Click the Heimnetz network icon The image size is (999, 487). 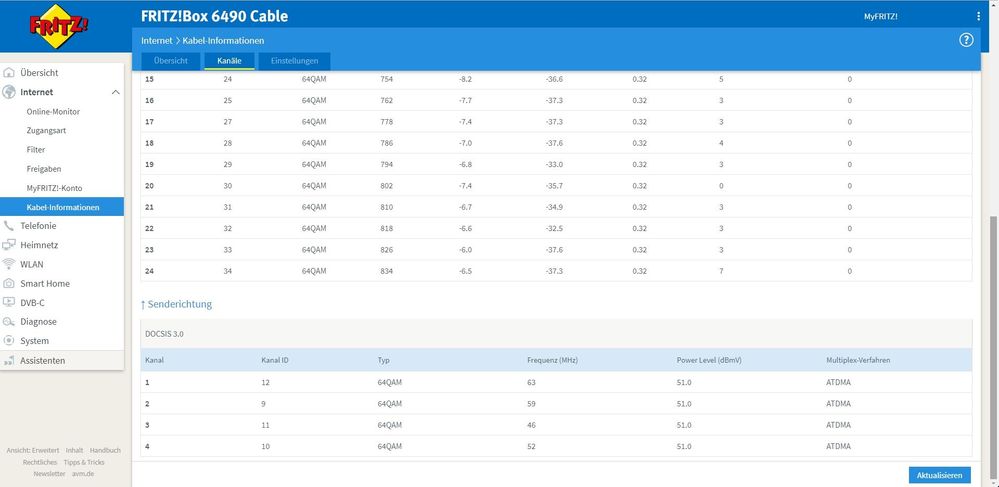[x=9, y=245]
